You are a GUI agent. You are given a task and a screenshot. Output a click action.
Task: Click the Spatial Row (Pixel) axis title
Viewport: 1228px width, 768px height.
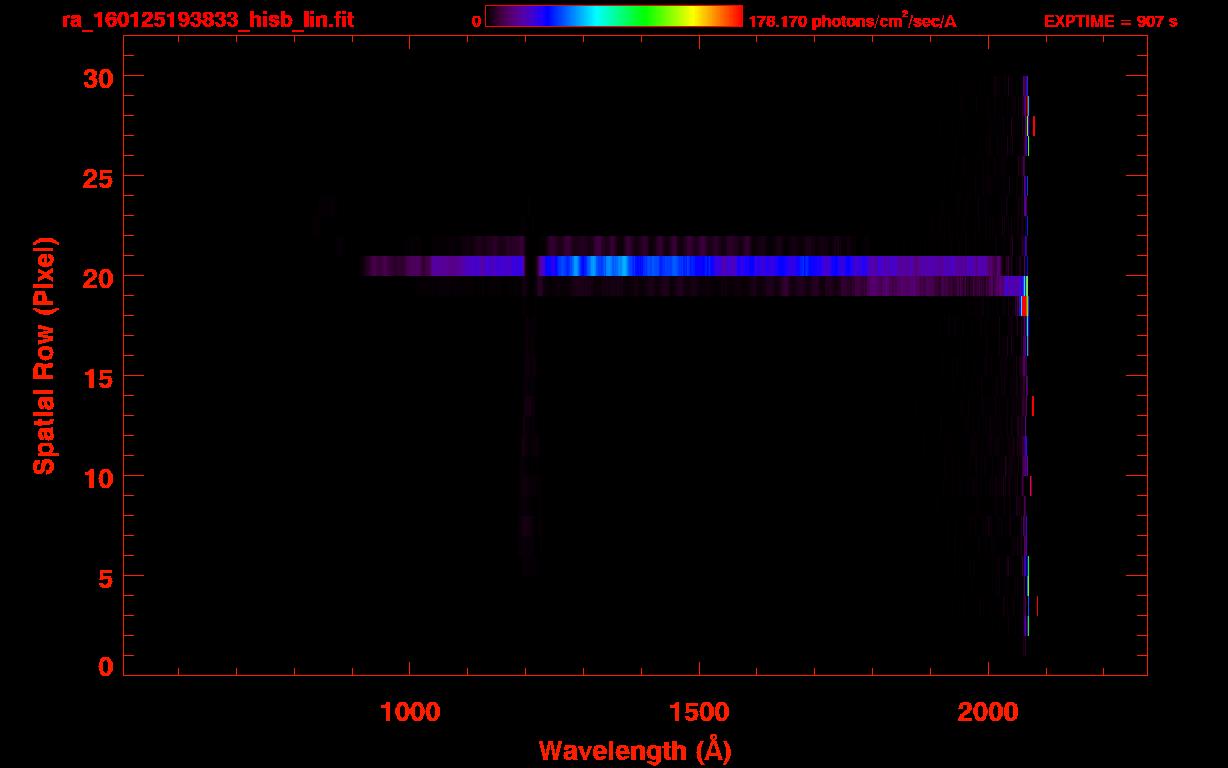pyautogui.click(x=44, y=355)
